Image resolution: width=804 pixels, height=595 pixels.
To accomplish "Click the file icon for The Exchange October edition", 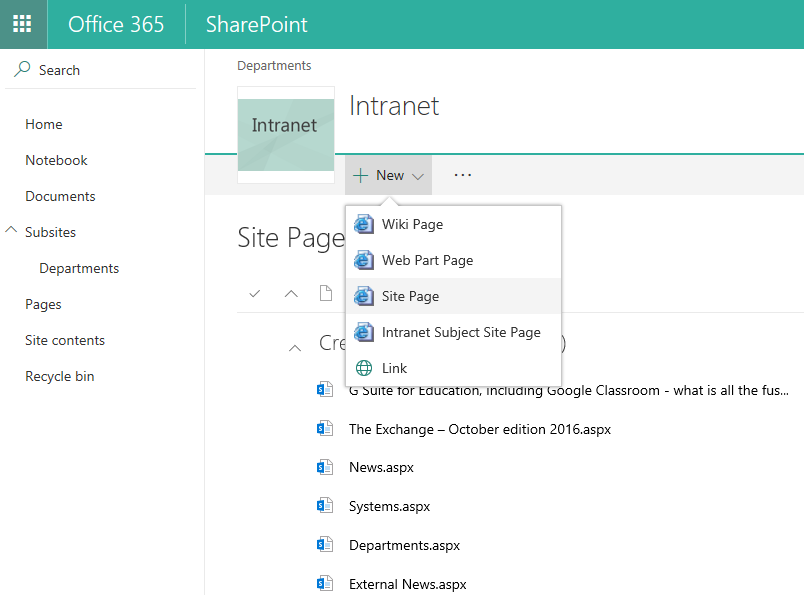I will coord(325,428).
